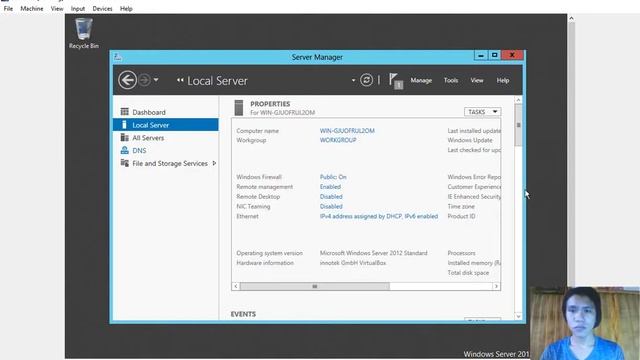Click the All Servers icon
Viewport: 640px width, 360px height.
click(124, 138)
